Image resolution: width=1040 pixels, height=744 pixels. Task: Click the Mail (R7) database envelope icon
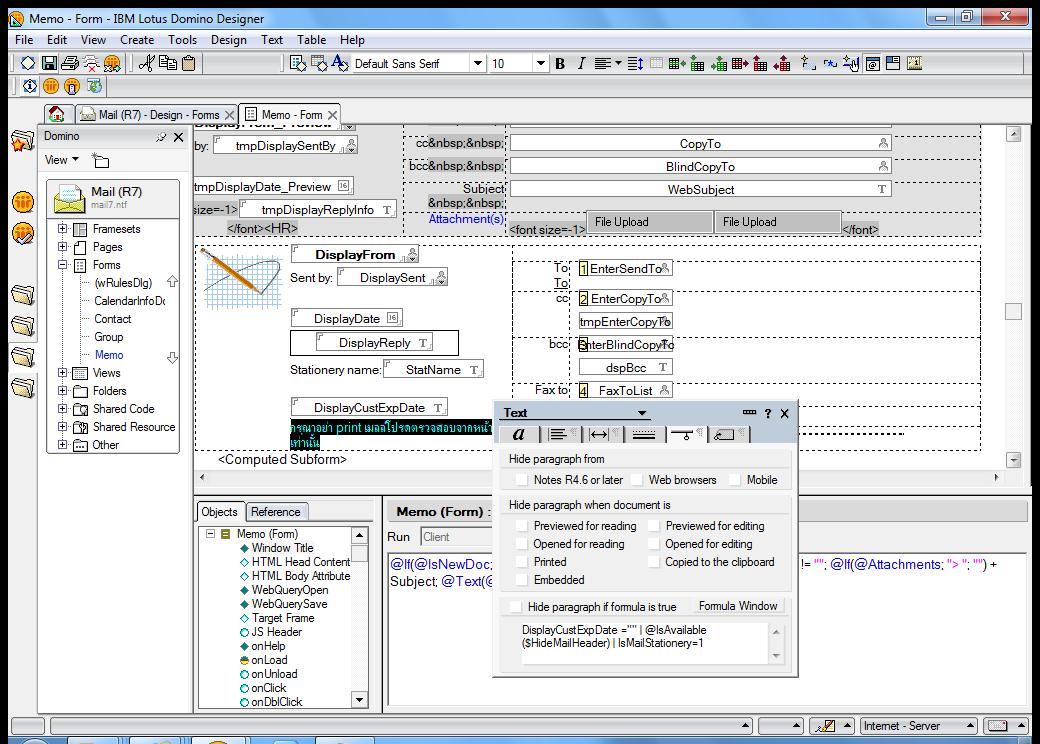pyautogui.click(x=69, y=198)
